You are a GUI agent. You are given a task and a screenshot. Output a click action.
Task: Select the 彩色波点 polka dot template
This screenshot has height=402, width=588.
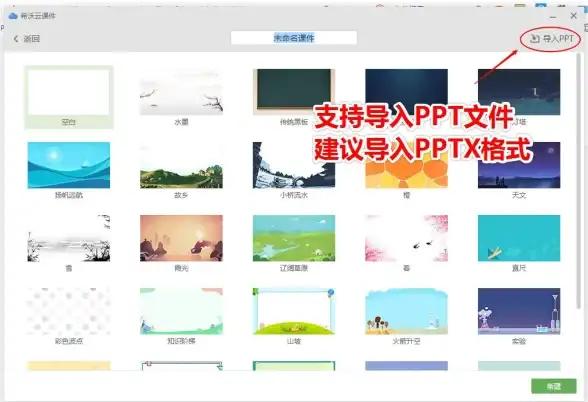point(69,311)
